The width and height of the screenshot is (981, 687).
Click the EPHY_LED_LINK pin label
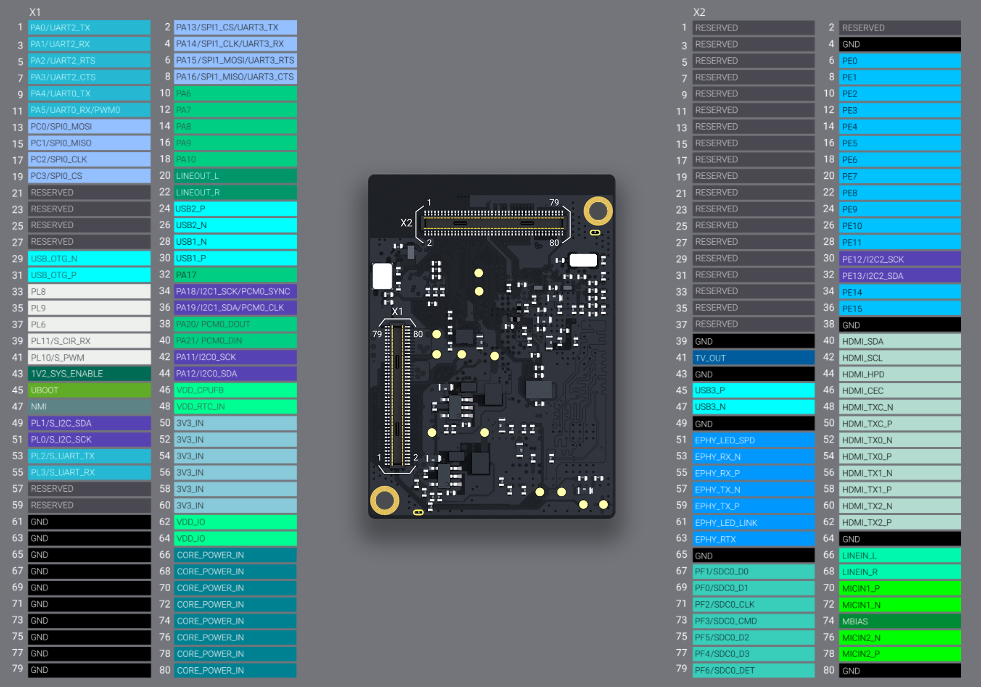[x=753, y=522]
